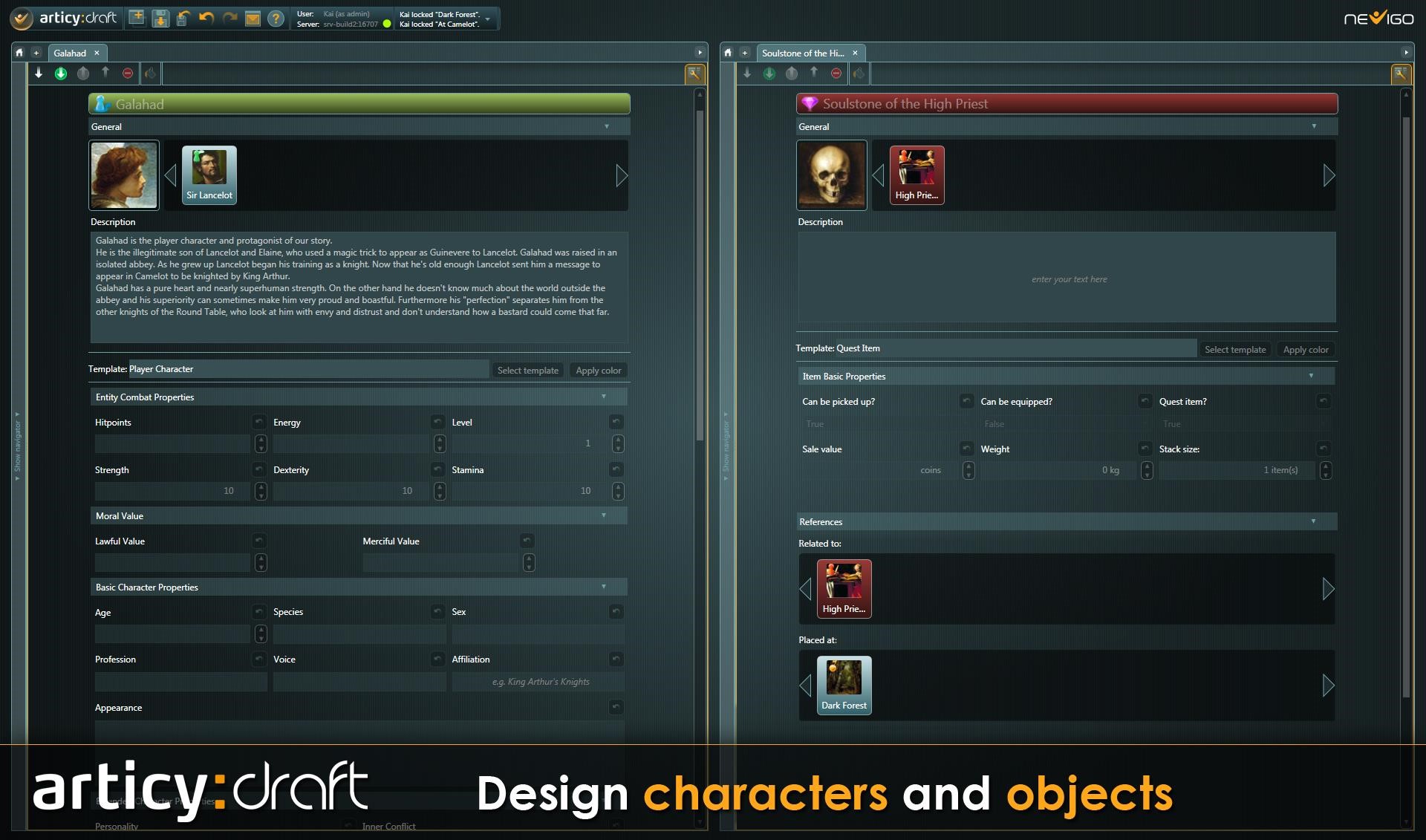Click the new object icon in top toolbar
Image resolution: width=1426 pixels, height=840 pixels.
136,18
